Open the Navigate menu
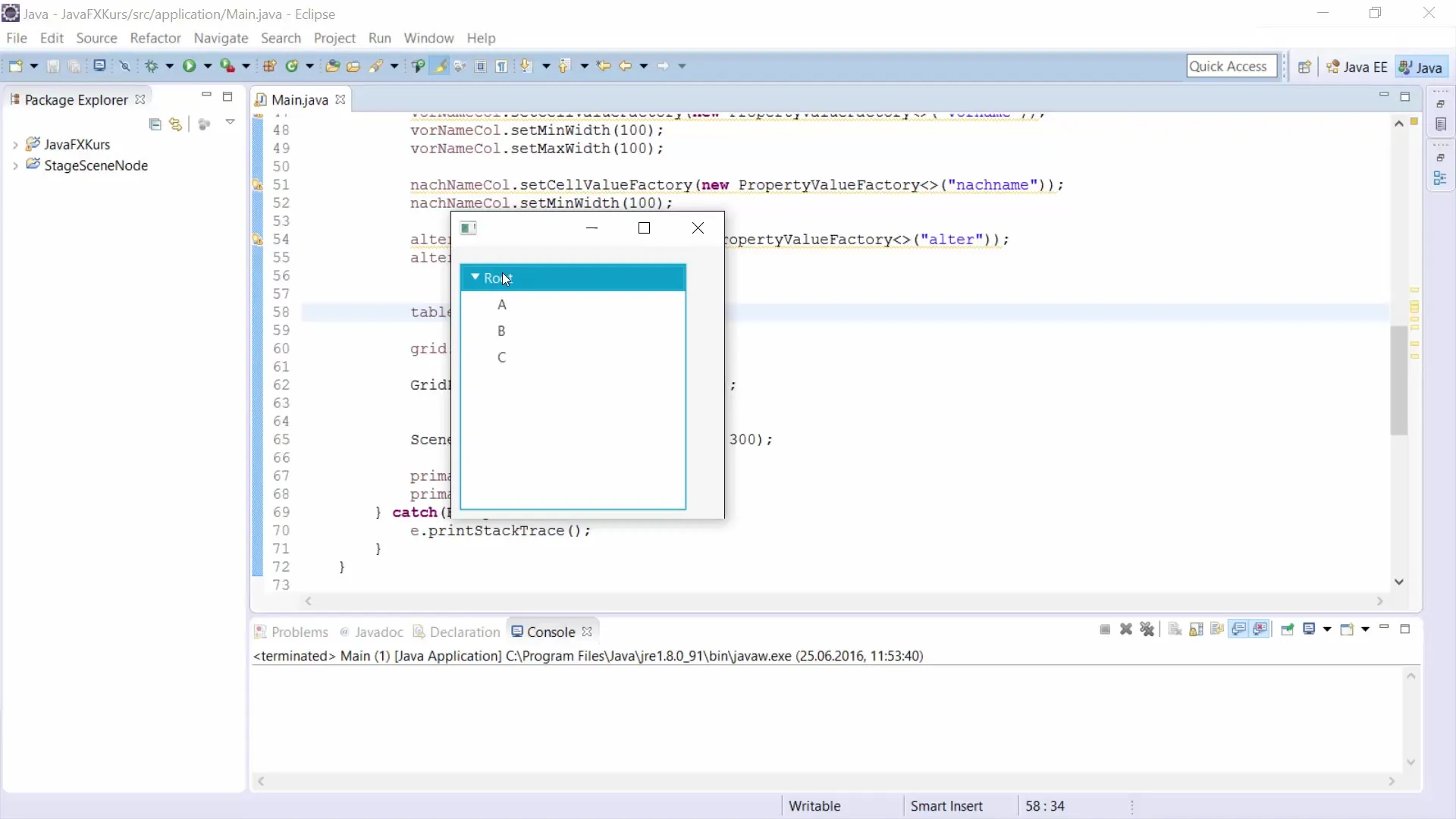 221,38
